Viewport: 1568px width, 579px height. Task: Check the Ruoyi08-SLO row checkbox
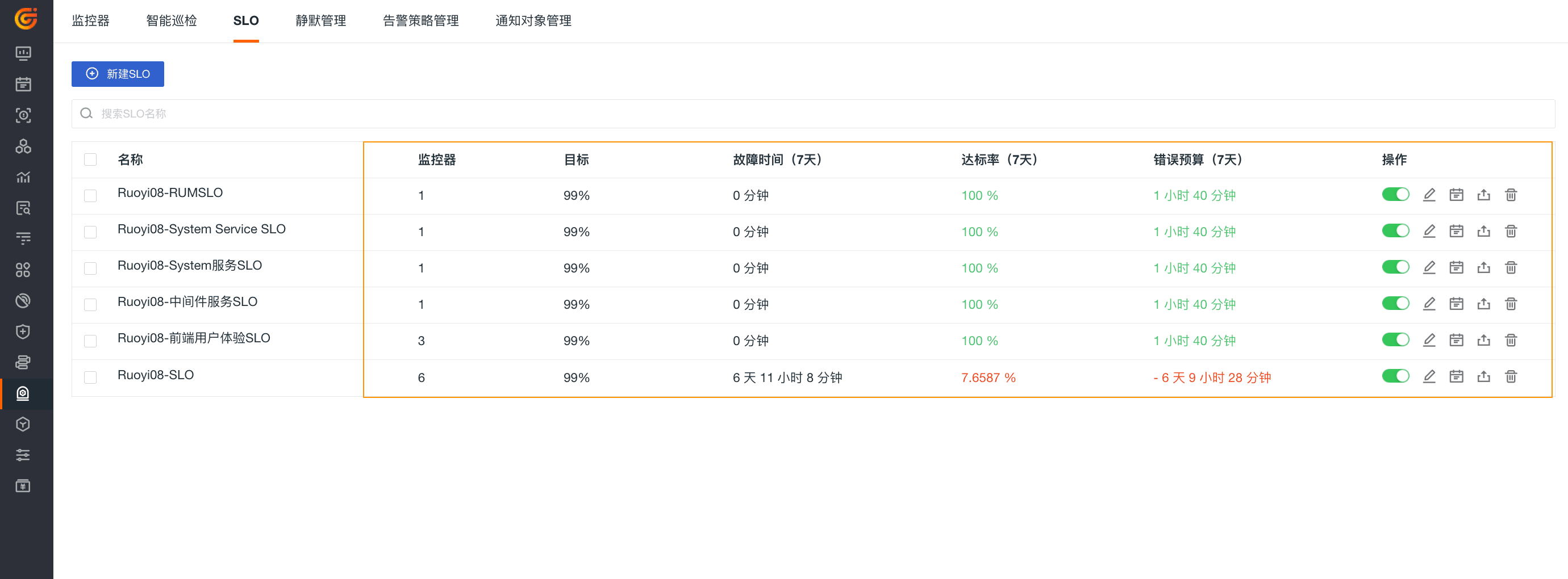point(90,377)
